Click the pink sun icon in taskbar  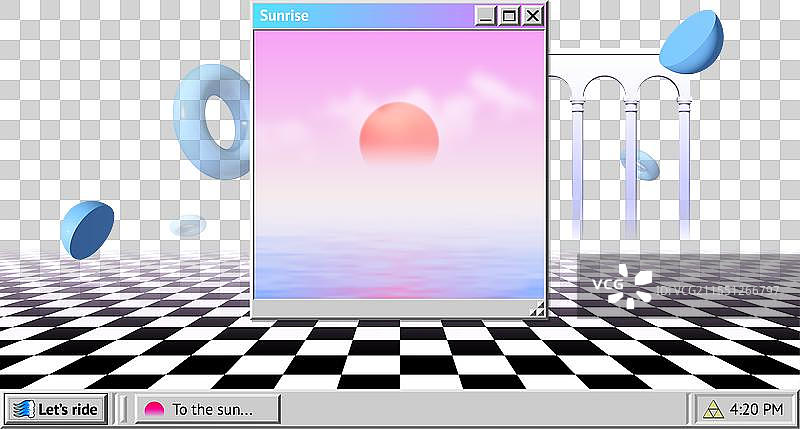[x=154, y=409]
